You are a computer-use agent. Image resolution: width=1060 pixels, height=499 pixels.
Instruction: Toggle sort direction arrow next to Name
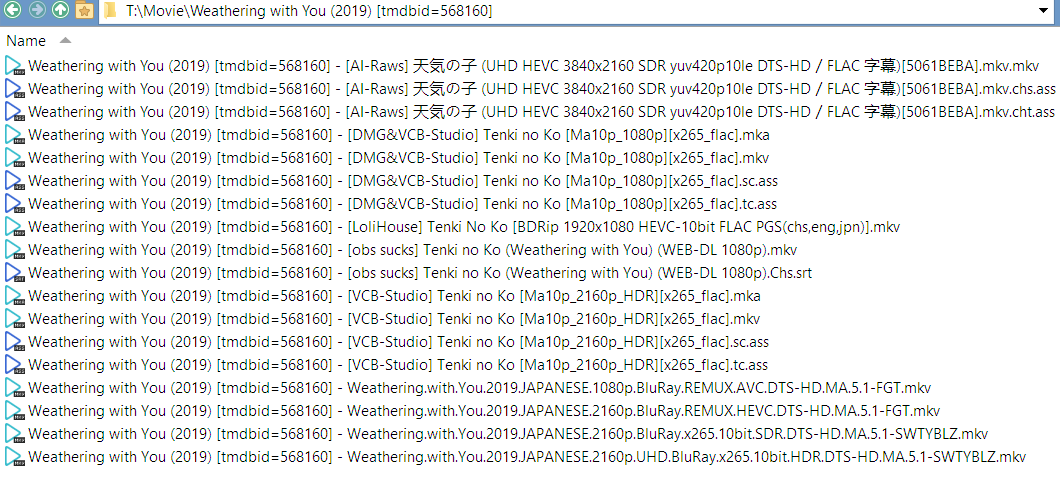[65, 40]
